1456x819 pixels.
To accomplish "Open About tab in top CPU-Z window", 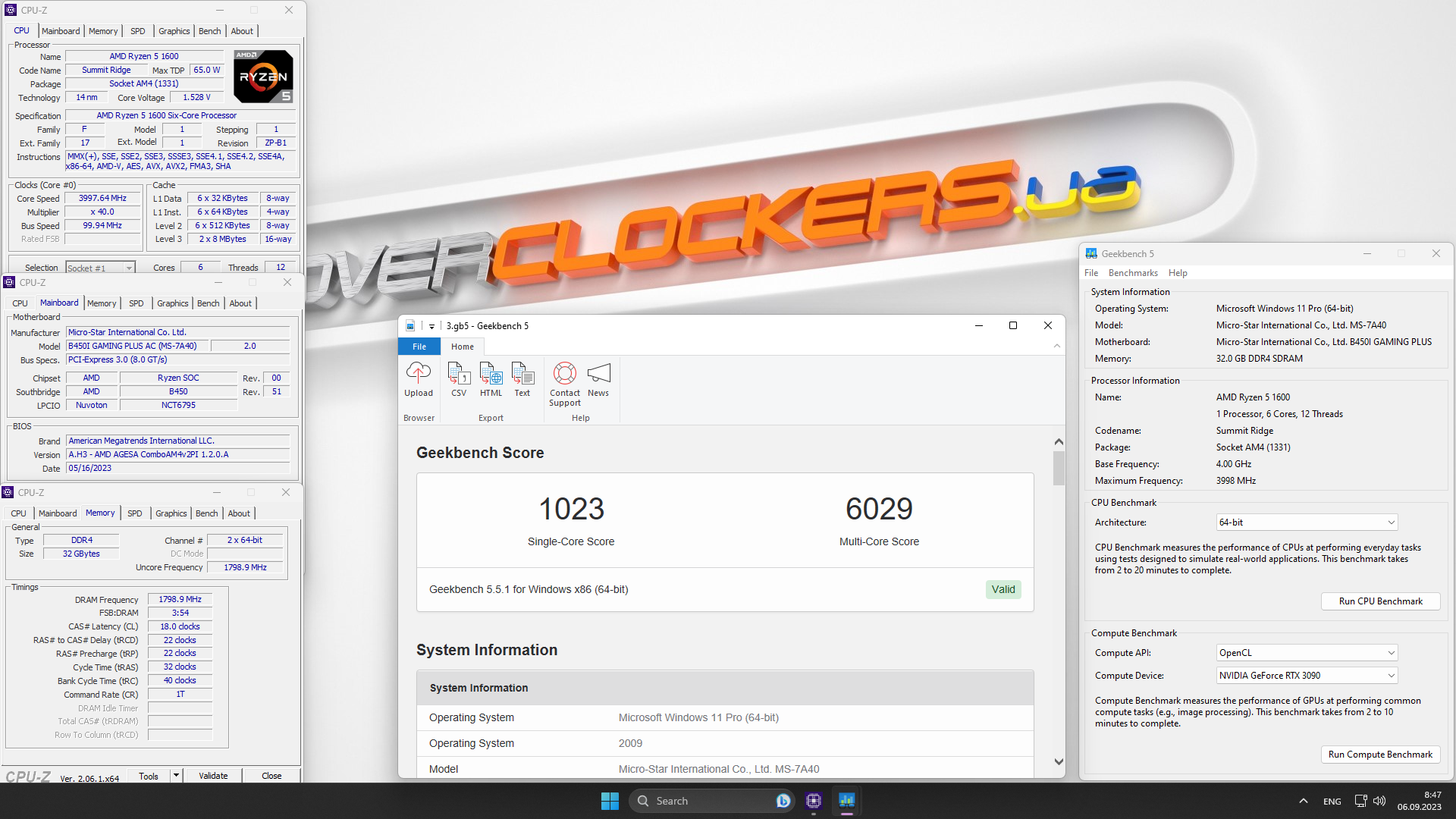I will [x=242, y=31].
